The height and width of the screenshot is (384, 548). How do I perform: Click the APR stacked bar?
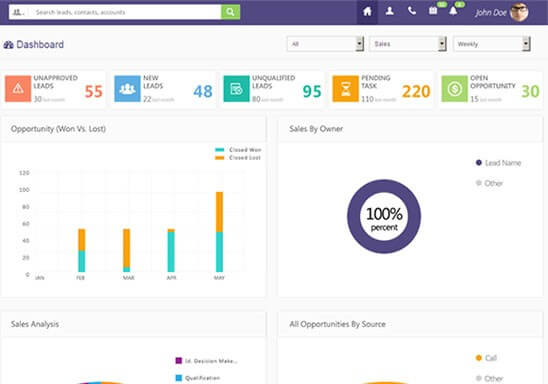171,250
